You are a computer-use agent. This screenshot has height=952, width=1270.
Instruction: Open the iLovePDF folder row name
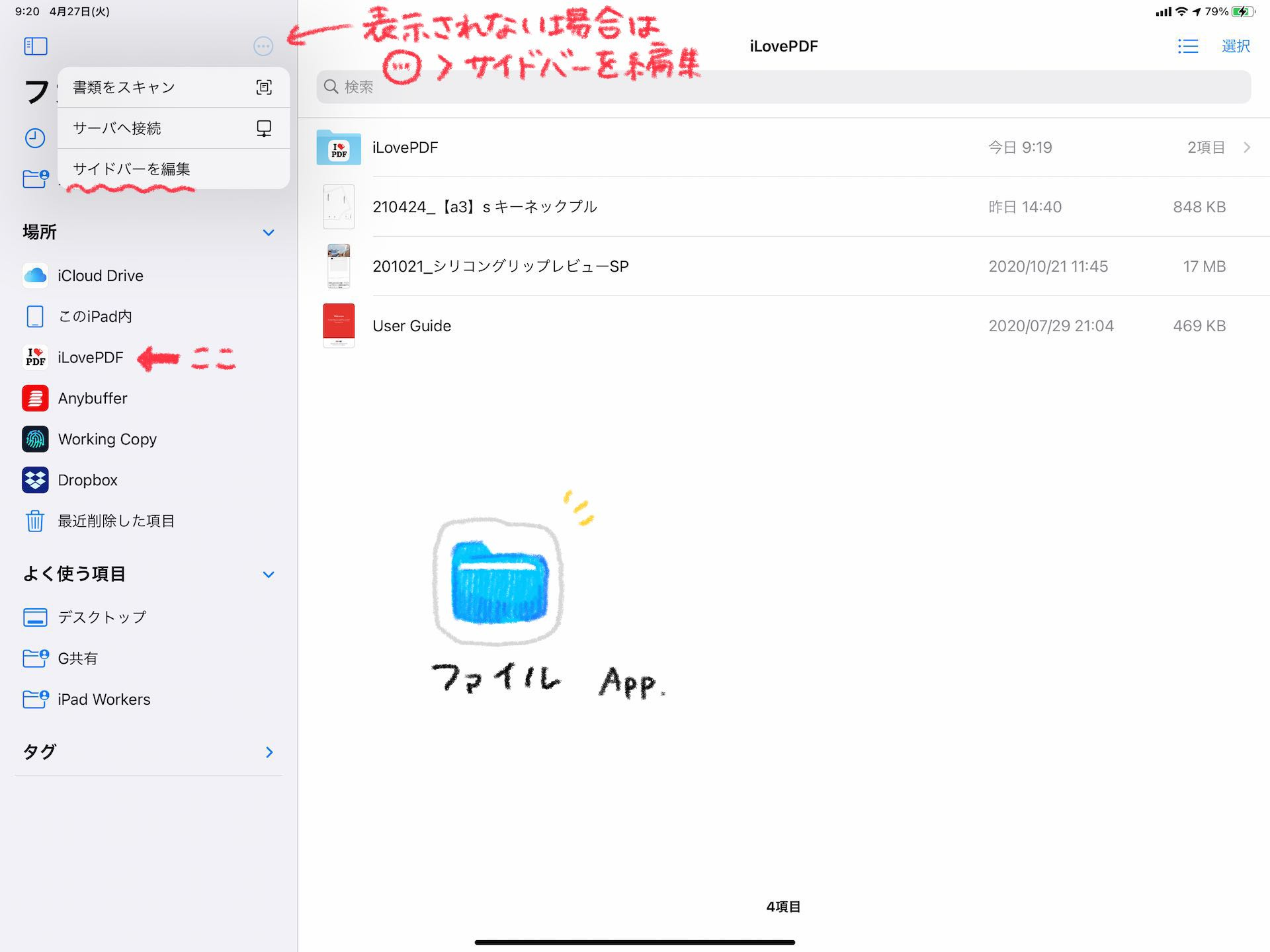point(405,147)
